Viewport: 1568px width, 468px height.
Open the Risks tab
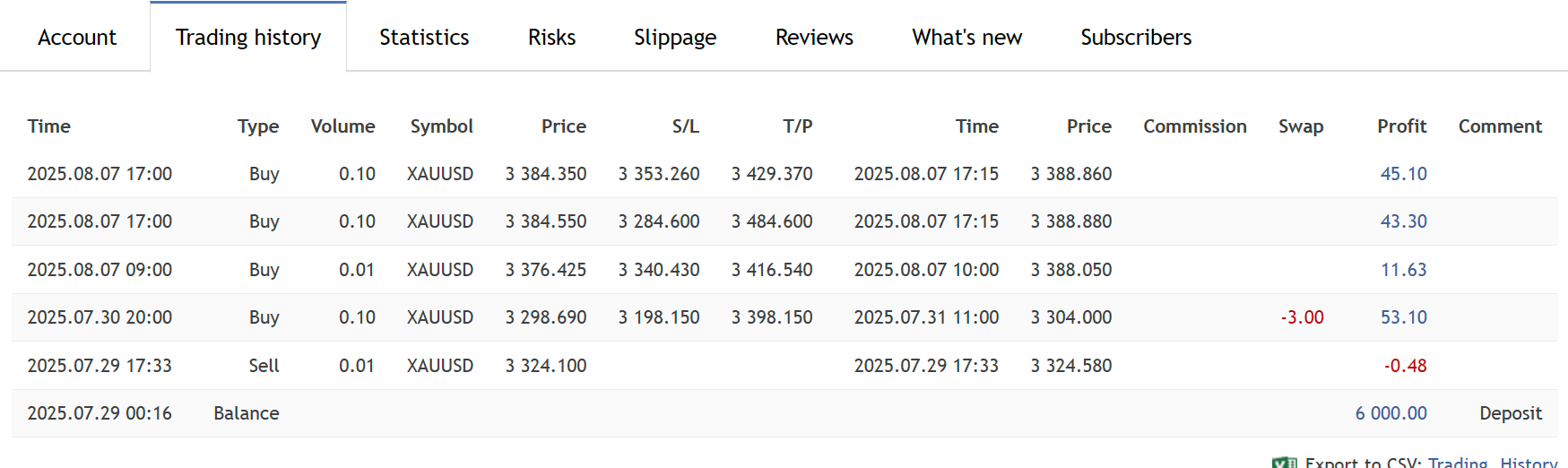click(x=551, y=38)
